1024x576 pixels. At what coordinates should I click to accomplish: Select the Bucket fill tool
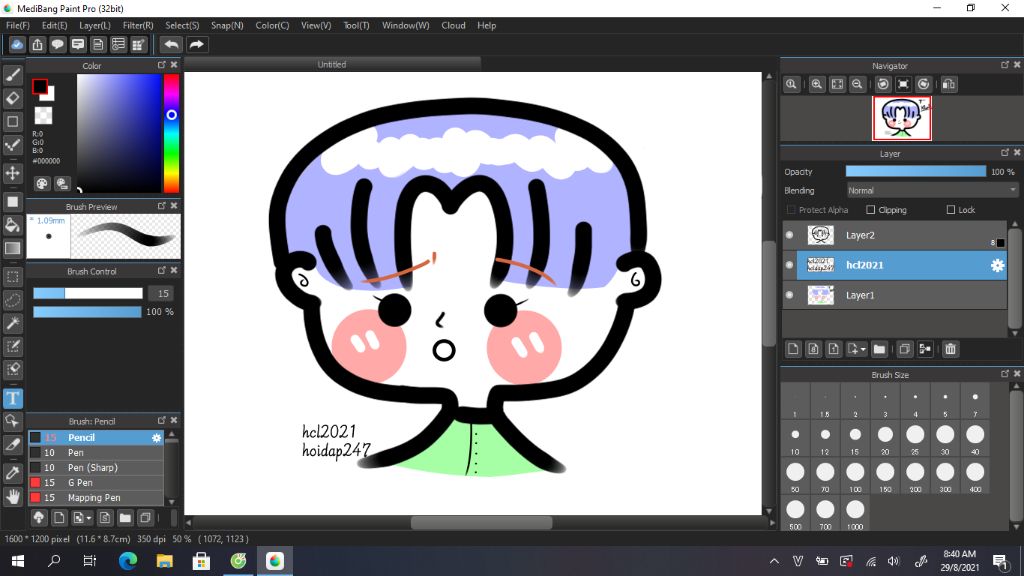pos(12,225)
